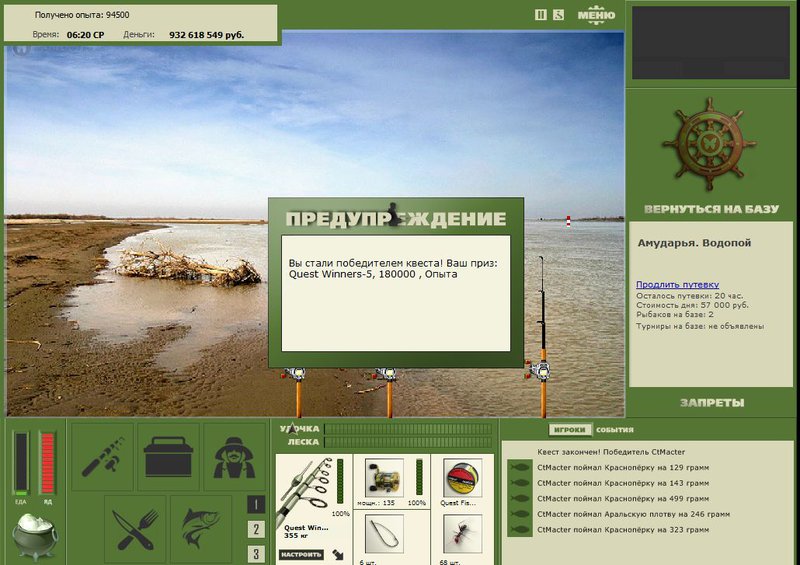The width and height of the screenshot is (800, 565).
Task: Click the fishing hook item
Action: [x=384, y=534]
